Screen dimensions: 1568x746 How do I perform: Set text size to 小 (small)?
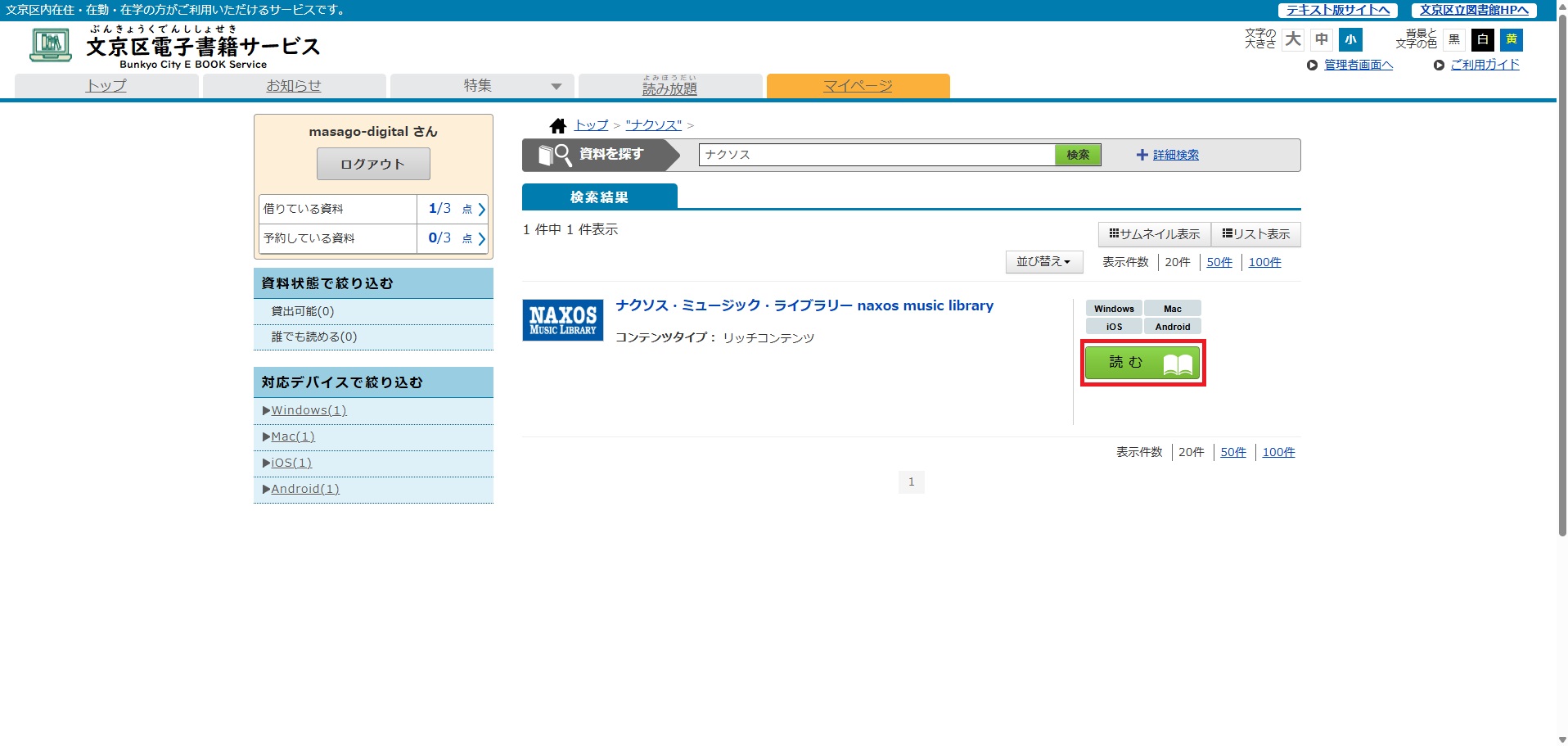click(x=1350, y=39)
